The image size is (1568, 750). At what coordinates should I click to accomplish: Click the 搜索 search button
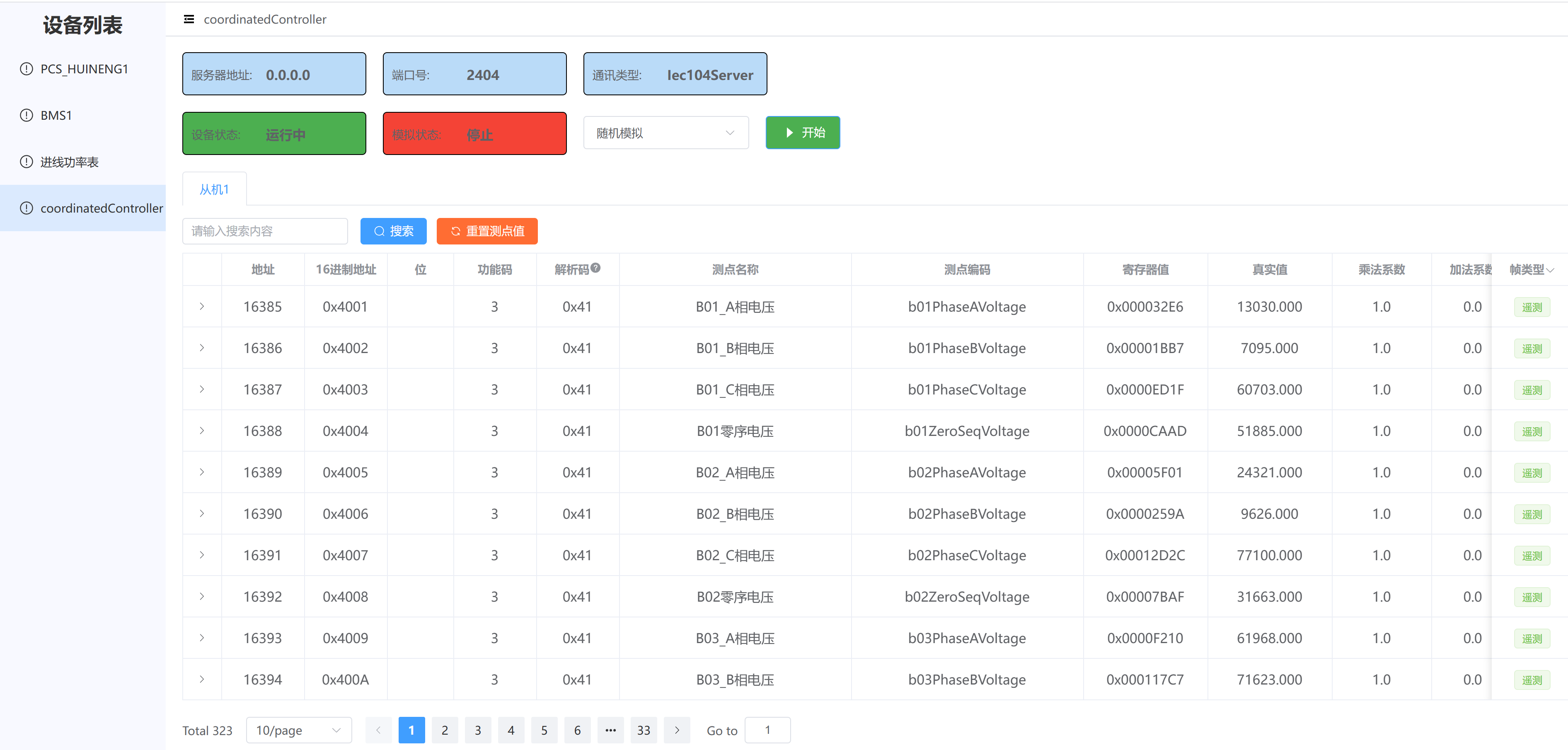click(x=393, y=231)
